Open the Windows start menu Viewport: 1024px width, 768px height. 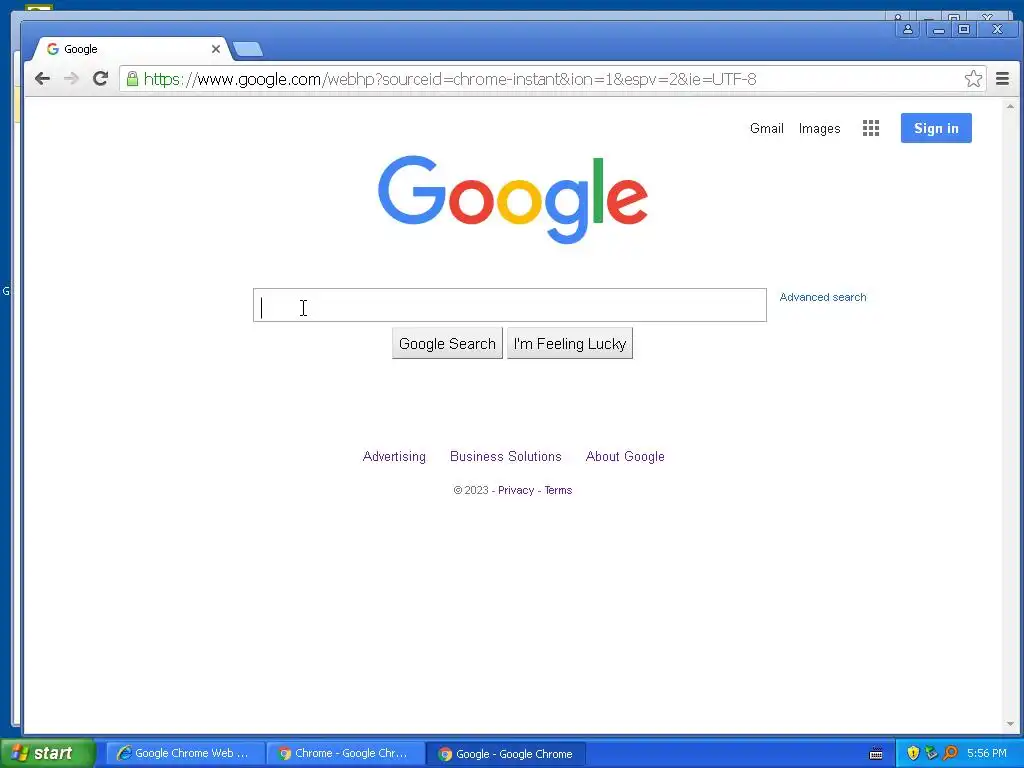47,753
